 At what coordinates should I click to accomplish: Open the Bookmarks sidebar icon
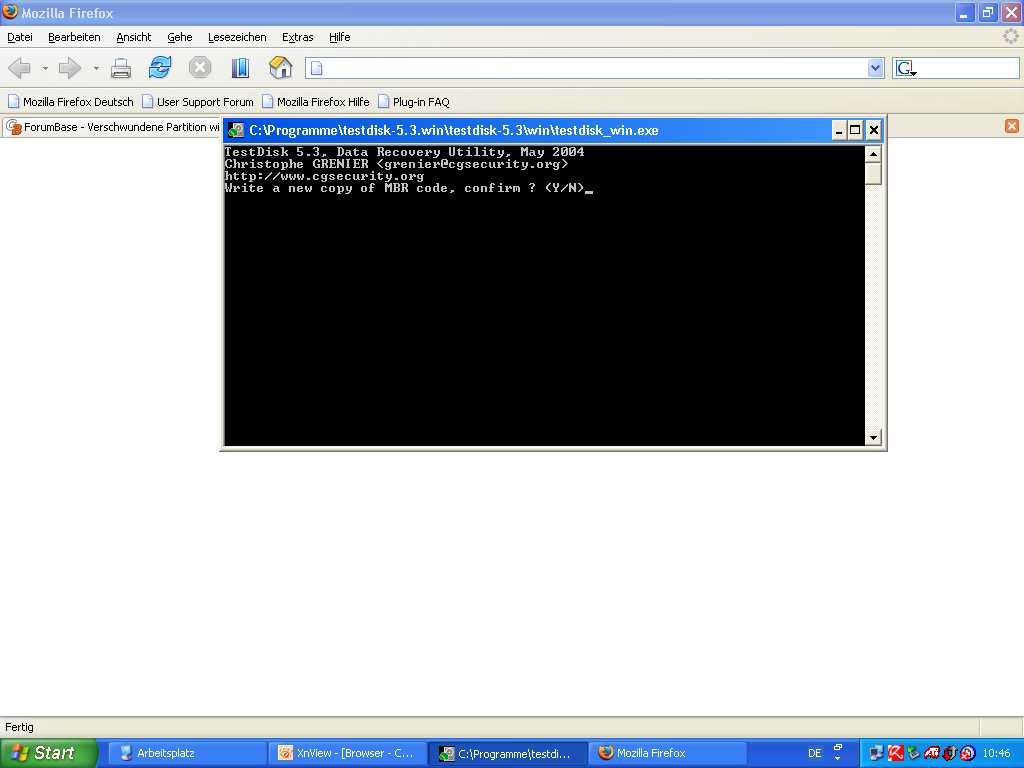tap(240, 67)
